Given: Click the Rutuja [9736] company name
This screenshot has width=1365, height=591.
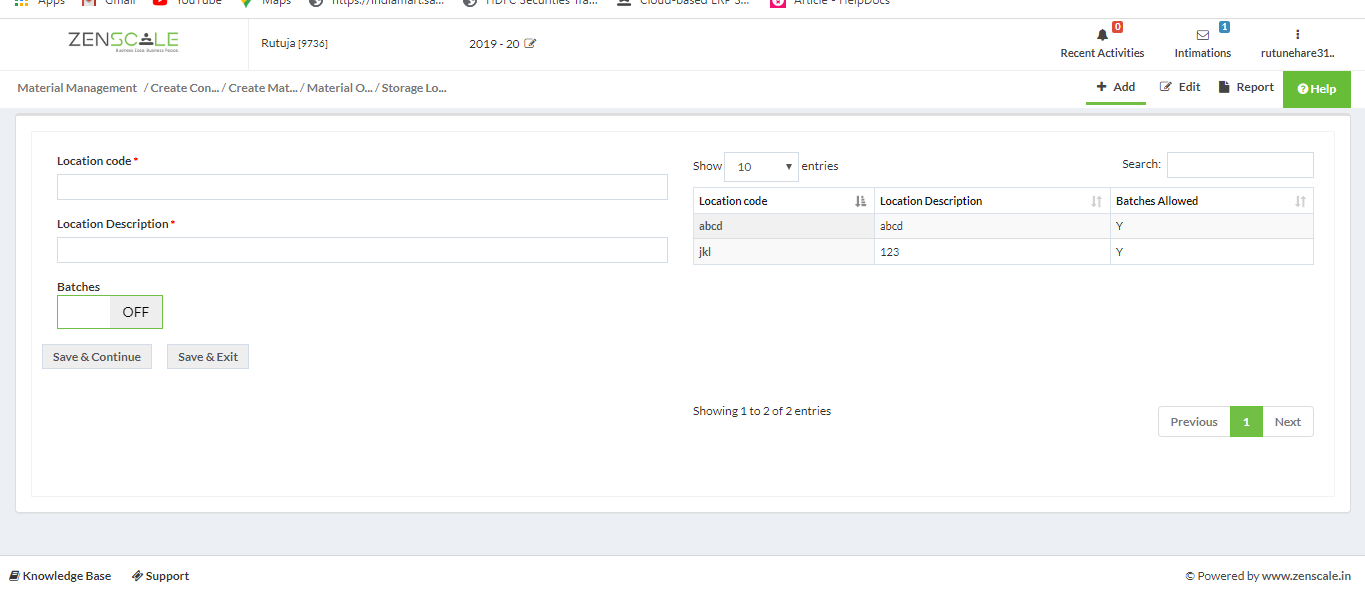Looking at the screenshot, I should 294,44.
